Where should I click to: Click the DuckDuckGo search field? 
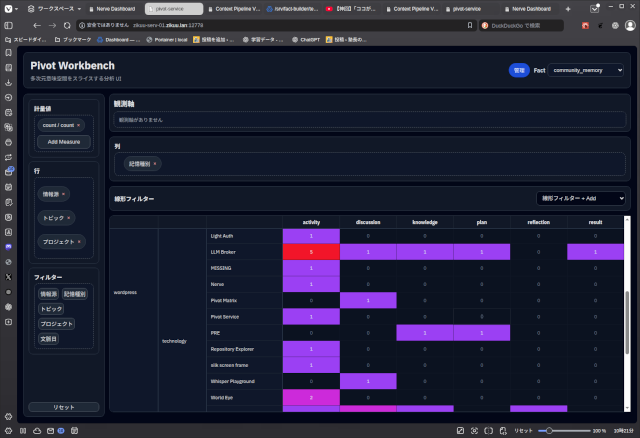pyautogui.click(x=522, y=25)
